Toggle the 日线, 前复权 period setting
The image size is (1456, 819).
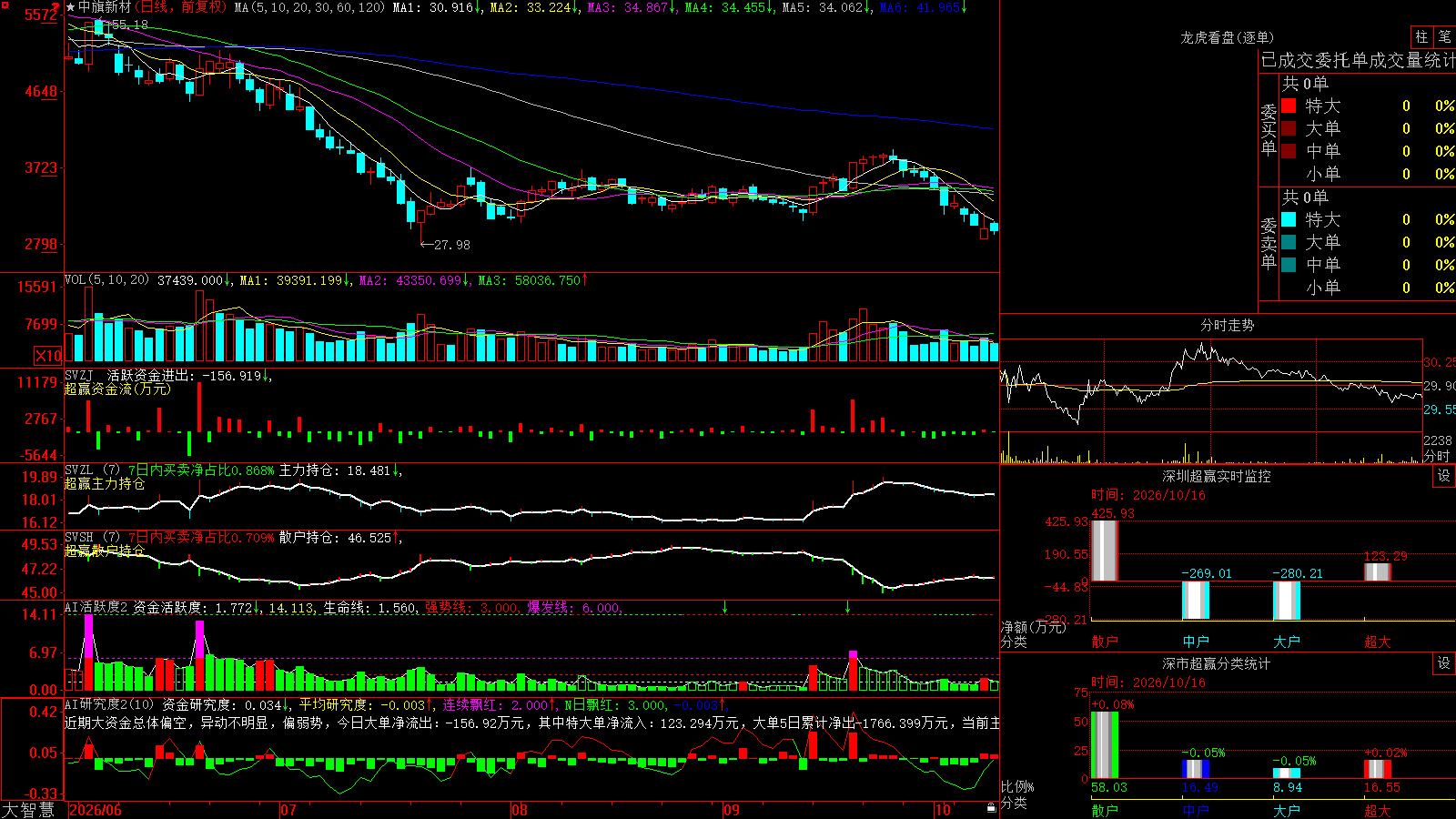181,7
